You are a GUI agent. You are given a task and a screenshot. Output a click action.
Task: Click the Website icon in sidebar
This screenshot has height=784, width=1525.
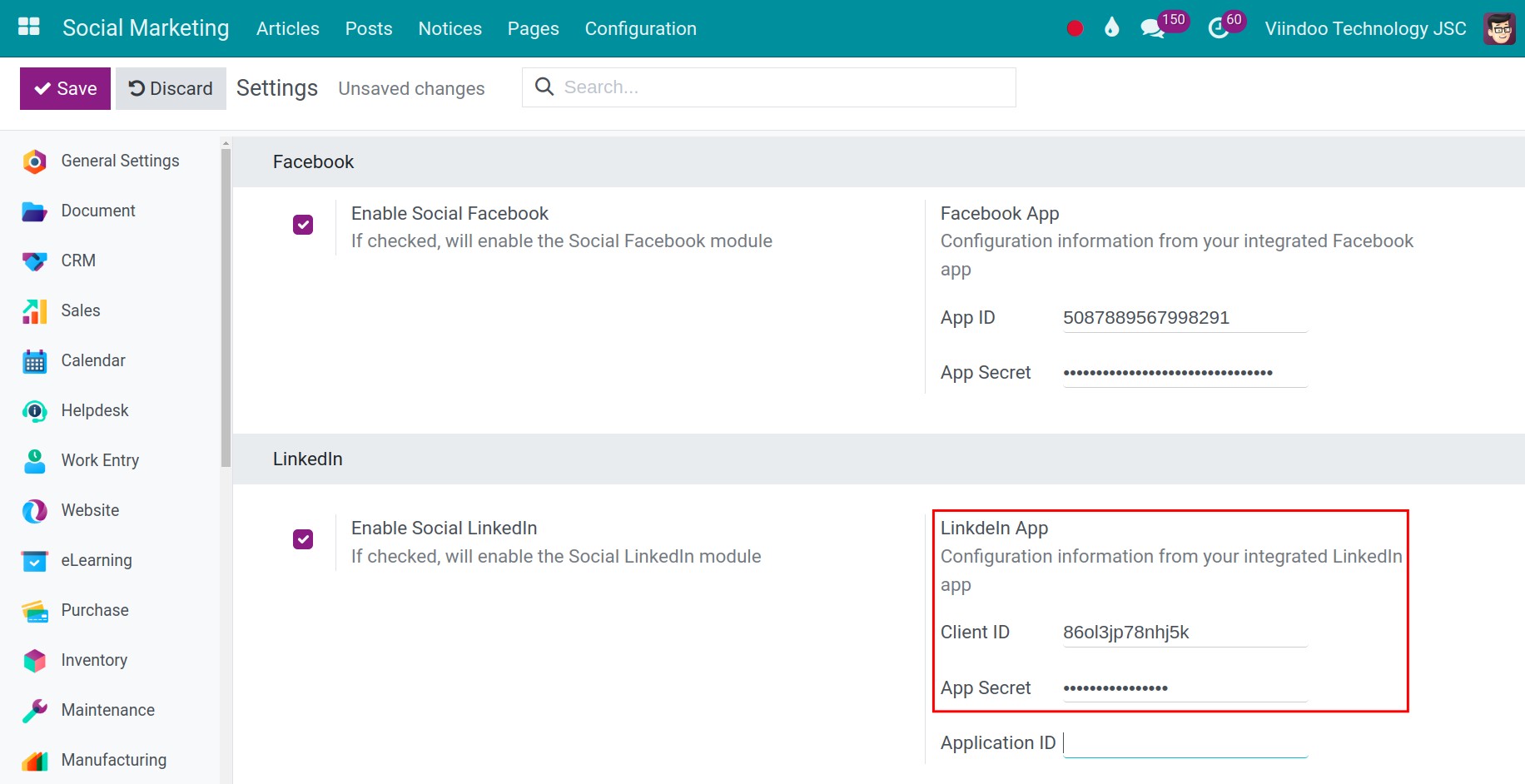(34, 511)
